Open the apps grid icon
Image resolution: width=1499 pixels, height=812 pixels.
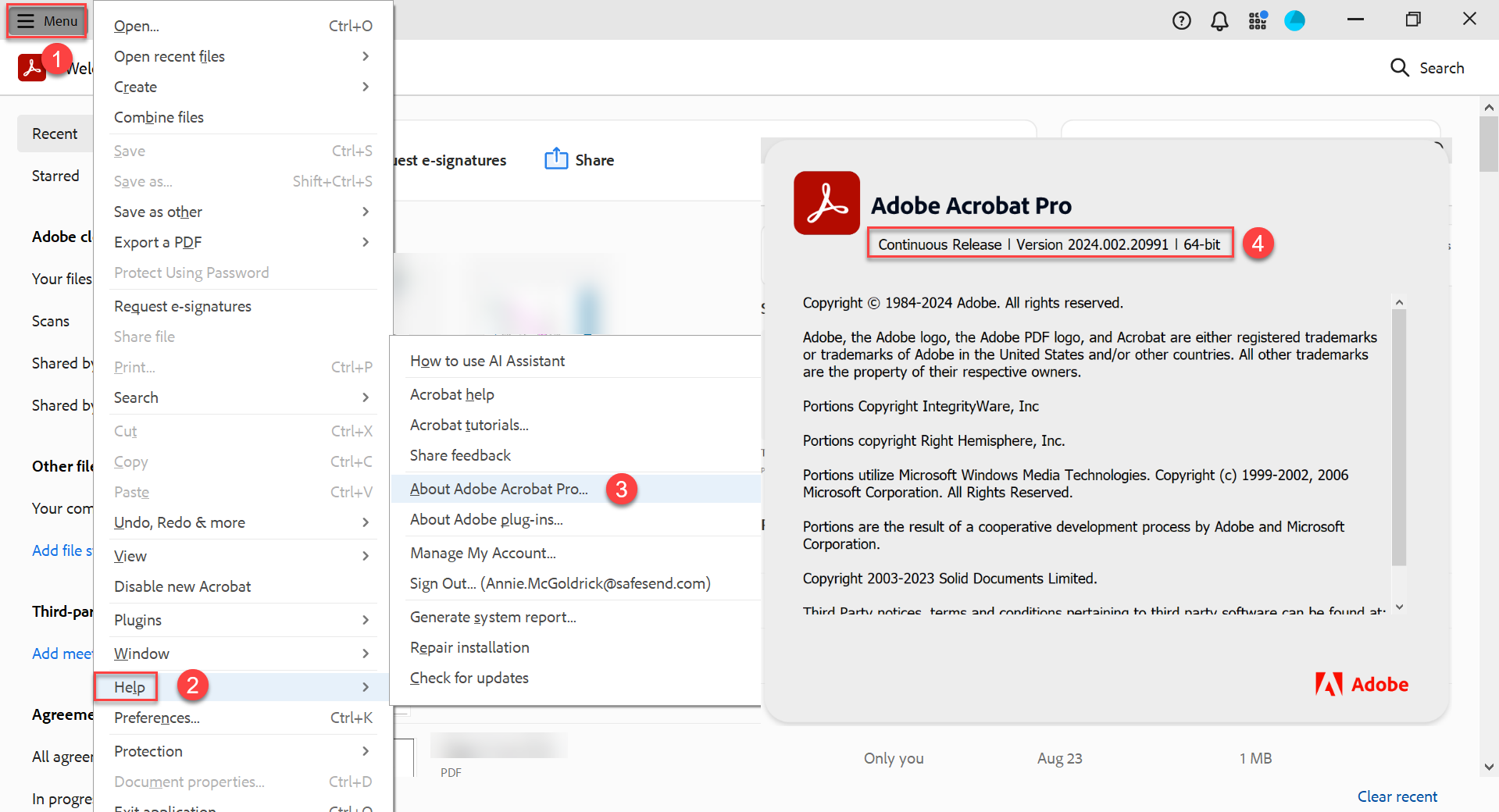pos(1257,21)
